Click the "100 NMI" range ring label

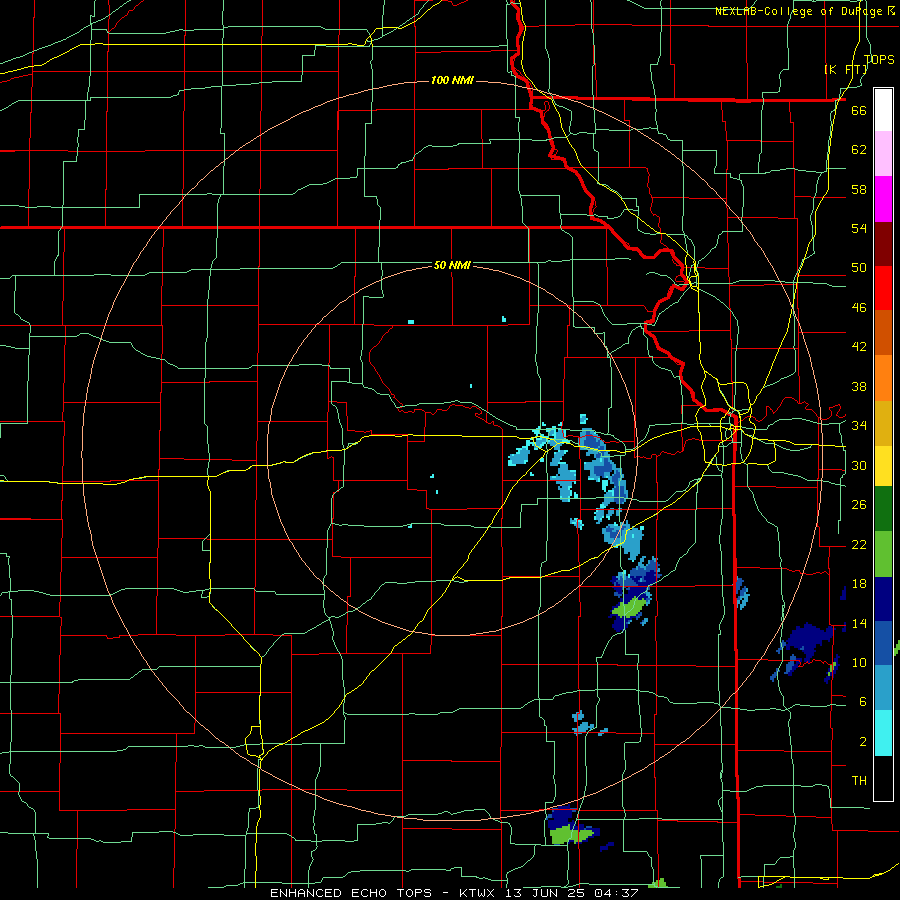click(452, 80)
